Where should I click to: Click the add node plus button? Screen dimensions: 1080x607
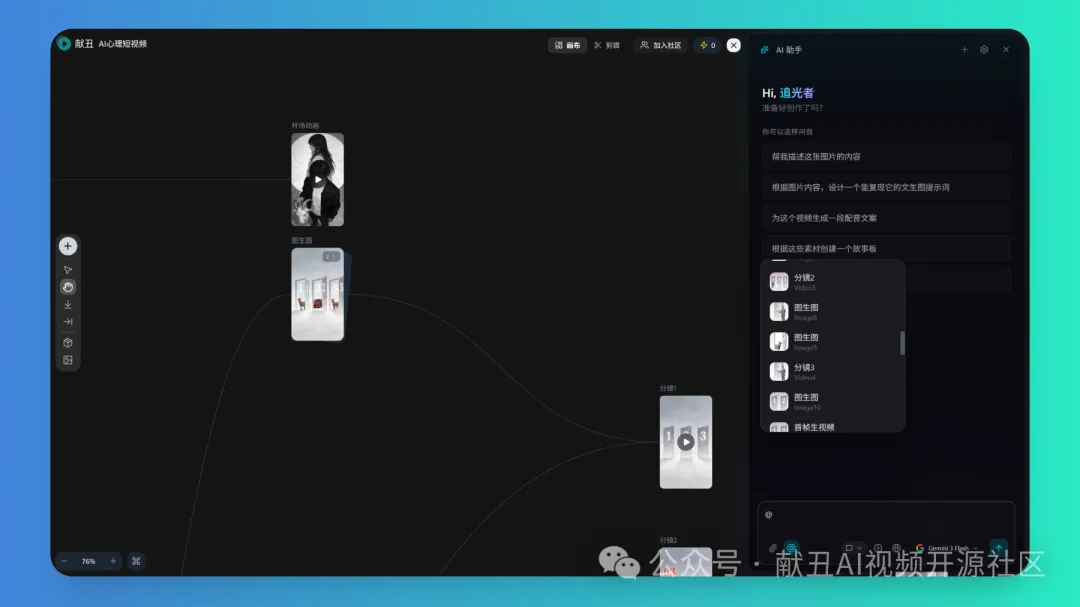[x=68, y=246]
